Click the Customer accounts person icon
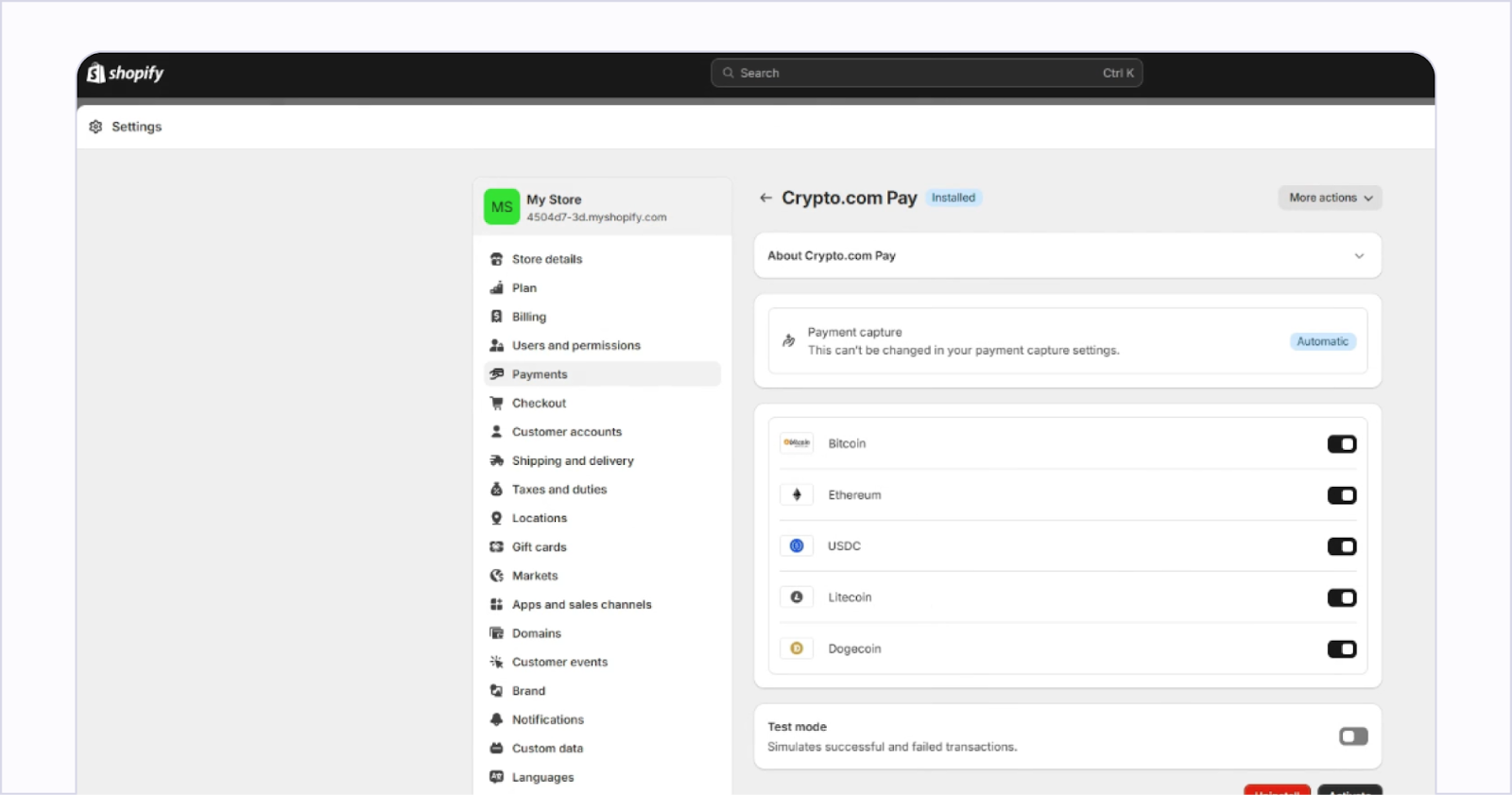Viewport: 1512px width, 795px height. (496, 431)
